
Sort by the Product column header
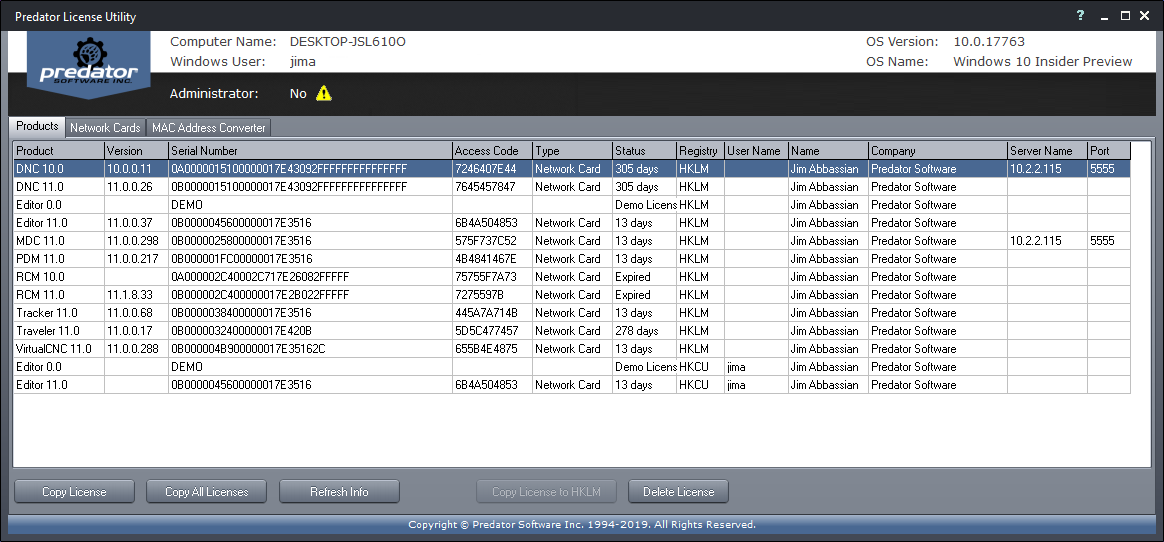point(57,151)
